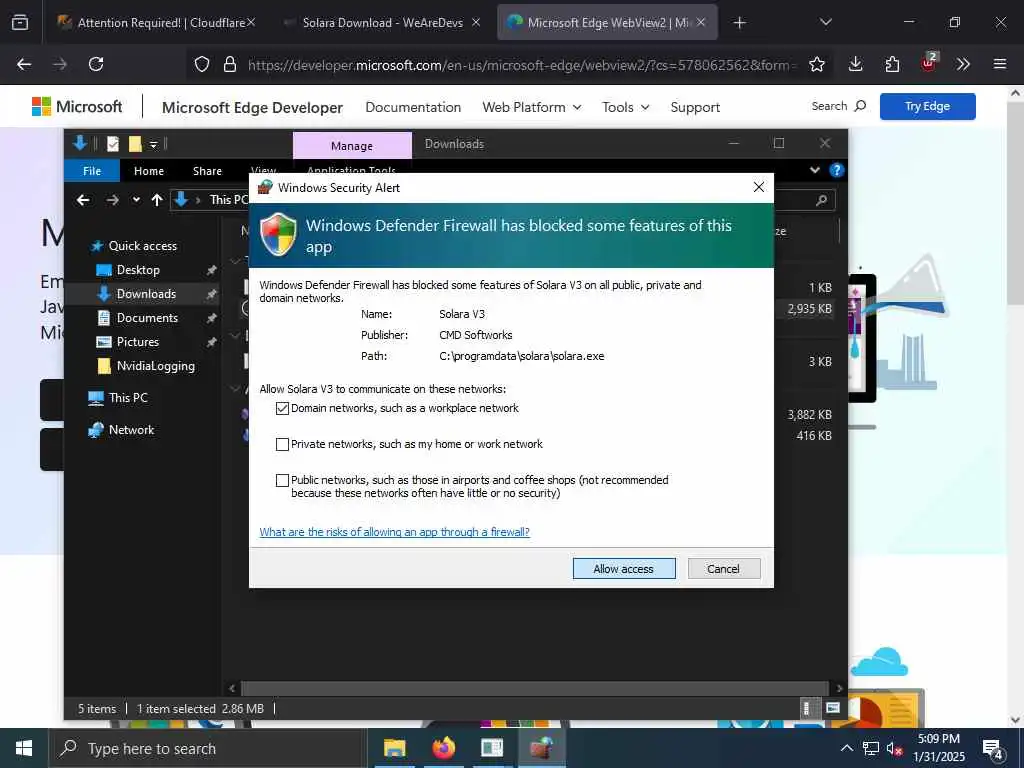Open the browser hamburger menu
1024x768 pixels.
click(1000, 64)
